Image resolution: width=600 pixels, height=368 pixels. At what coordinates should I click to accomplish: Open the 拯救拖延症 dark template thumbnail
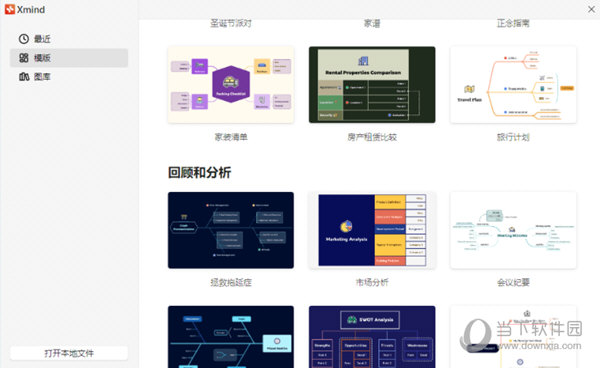[231, 230]
